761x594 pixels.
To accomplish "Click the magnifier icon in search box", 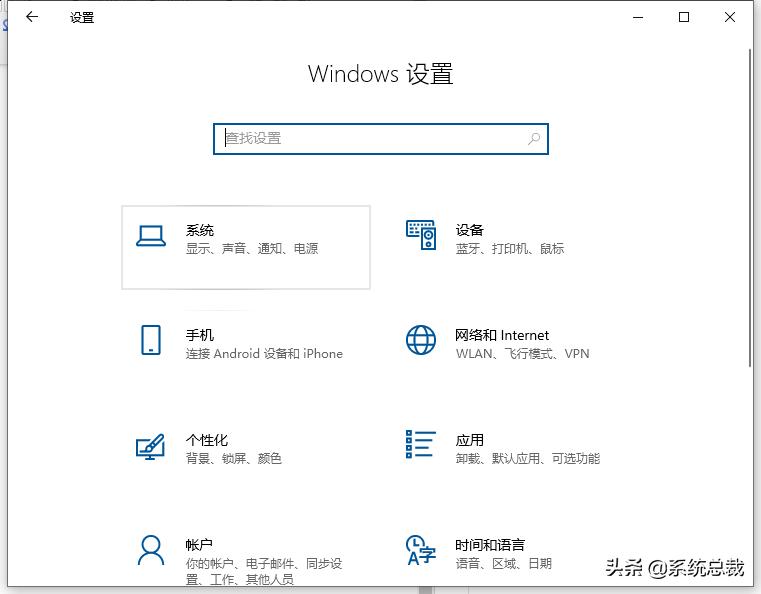I will tap(534, 139).
